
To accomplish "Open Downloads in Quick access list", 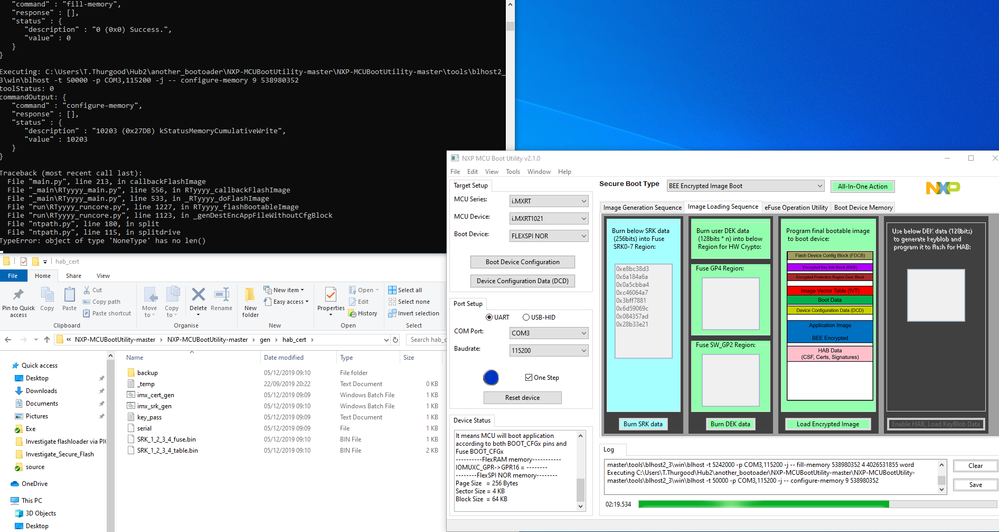I will click(x=41, y=391).
